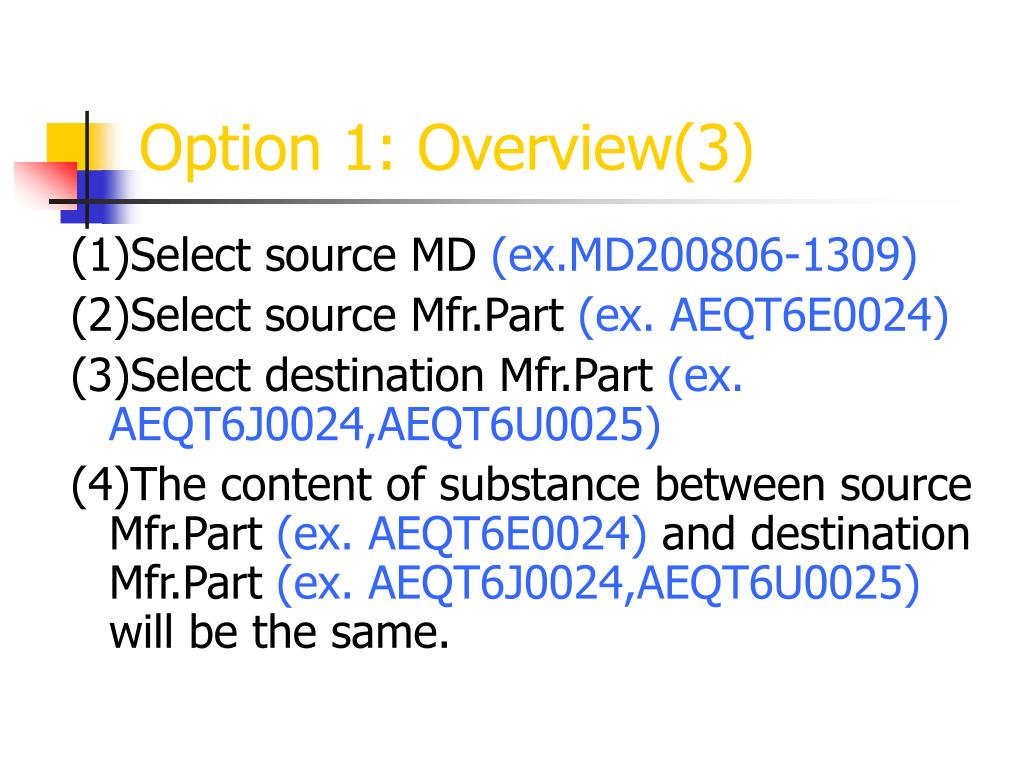Click the text '(2)Select source Mfr.Part'
The height and width of the screenshot is (768, 1024).
coord(317,316)
